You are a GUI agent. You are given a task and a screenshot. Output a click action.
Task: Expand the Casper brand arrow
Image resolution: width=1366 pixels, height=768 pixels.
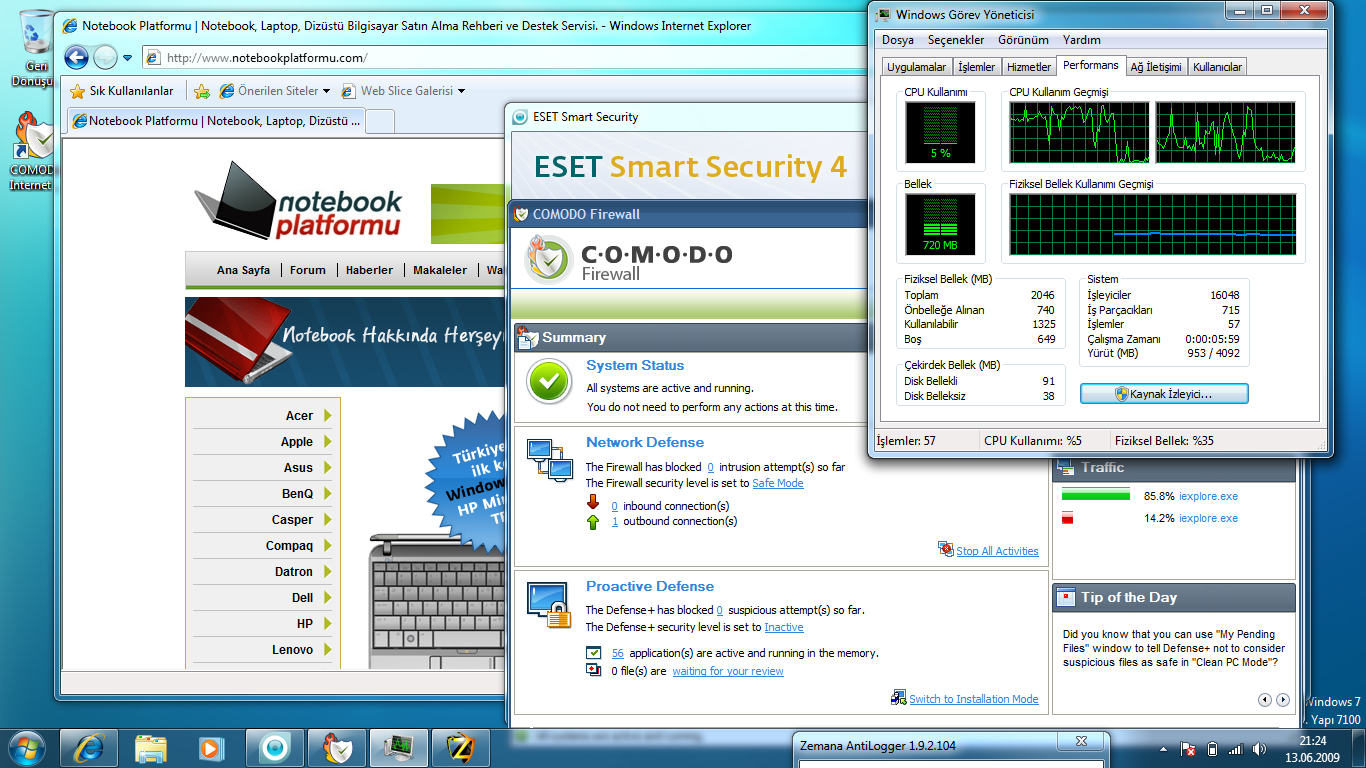(327, 520)
